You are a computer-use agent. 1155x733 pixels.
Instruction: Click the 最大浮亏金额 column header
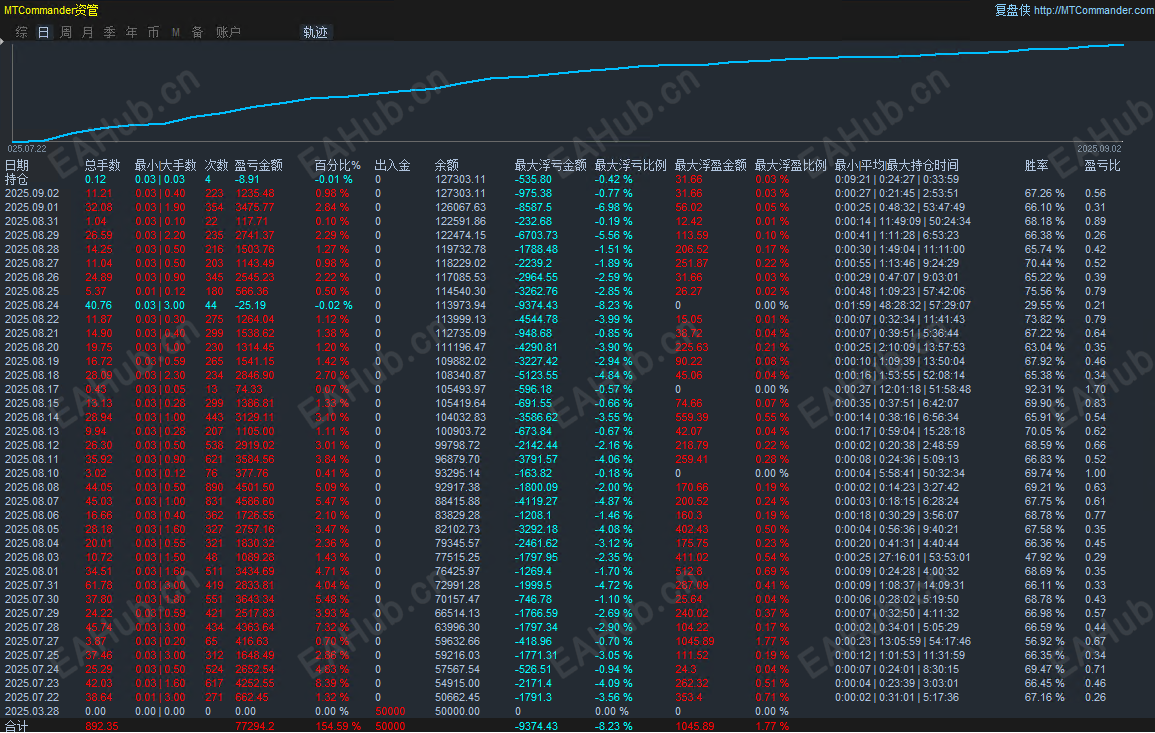(x=550, y=166)
